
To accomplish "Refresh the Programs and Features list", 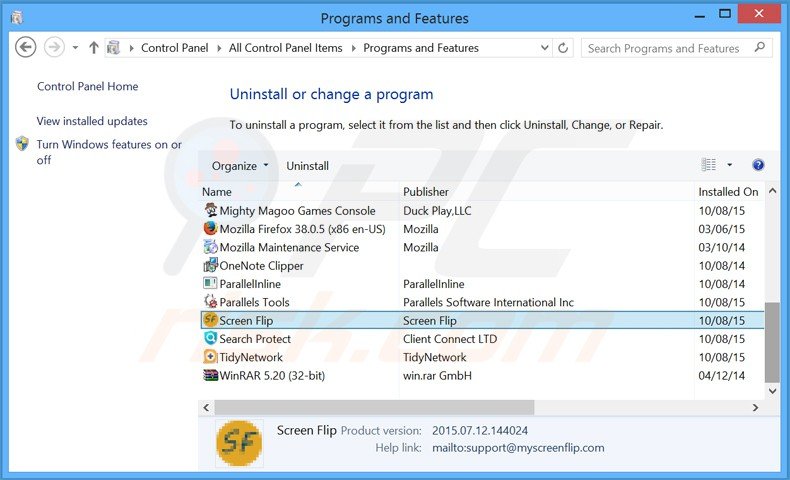I will pos(563,48).
